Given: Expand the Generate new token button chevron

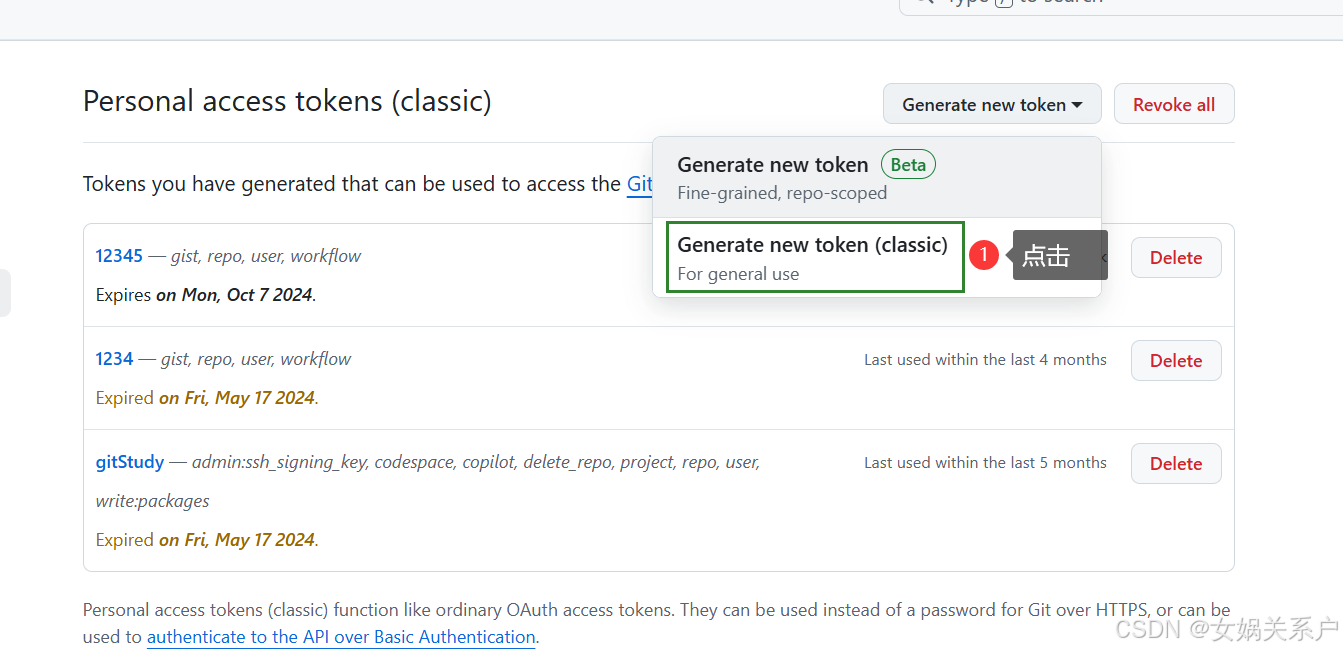Looking at the screenshot, I should 1077,104.
